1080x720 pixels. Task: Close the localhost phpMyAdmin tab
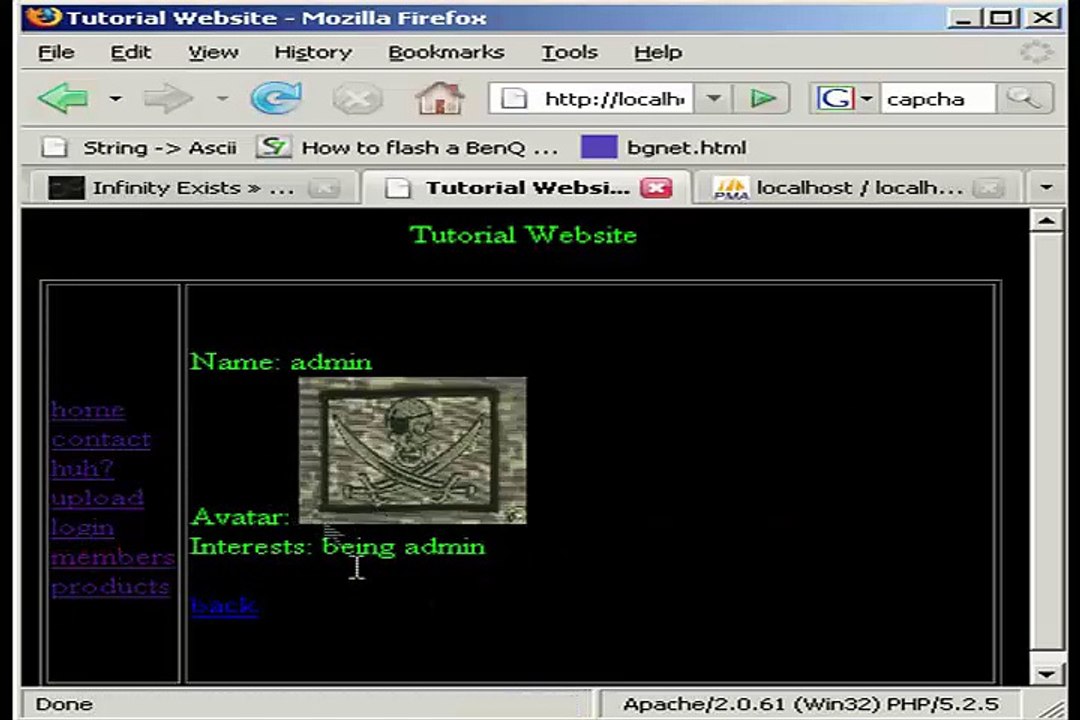click(989, 187)
